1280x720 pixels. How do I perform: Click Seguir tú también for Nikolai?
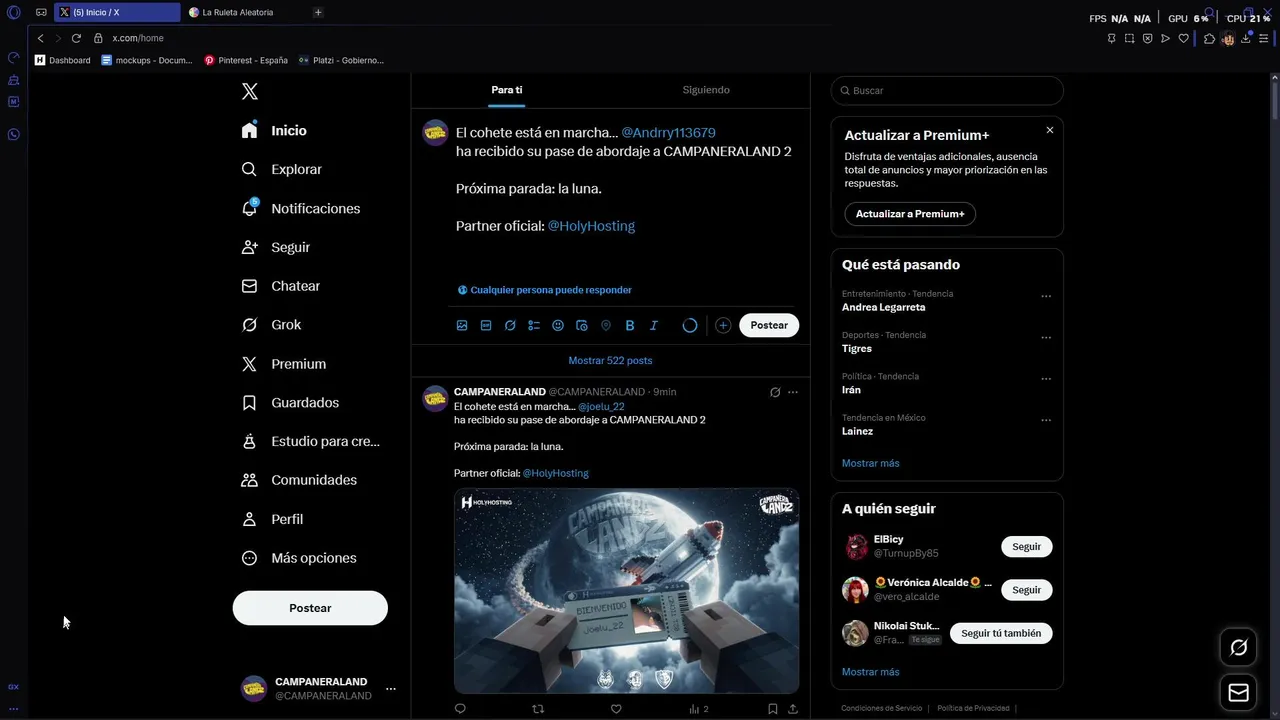pyautogui.click(x=1001, y=633)
